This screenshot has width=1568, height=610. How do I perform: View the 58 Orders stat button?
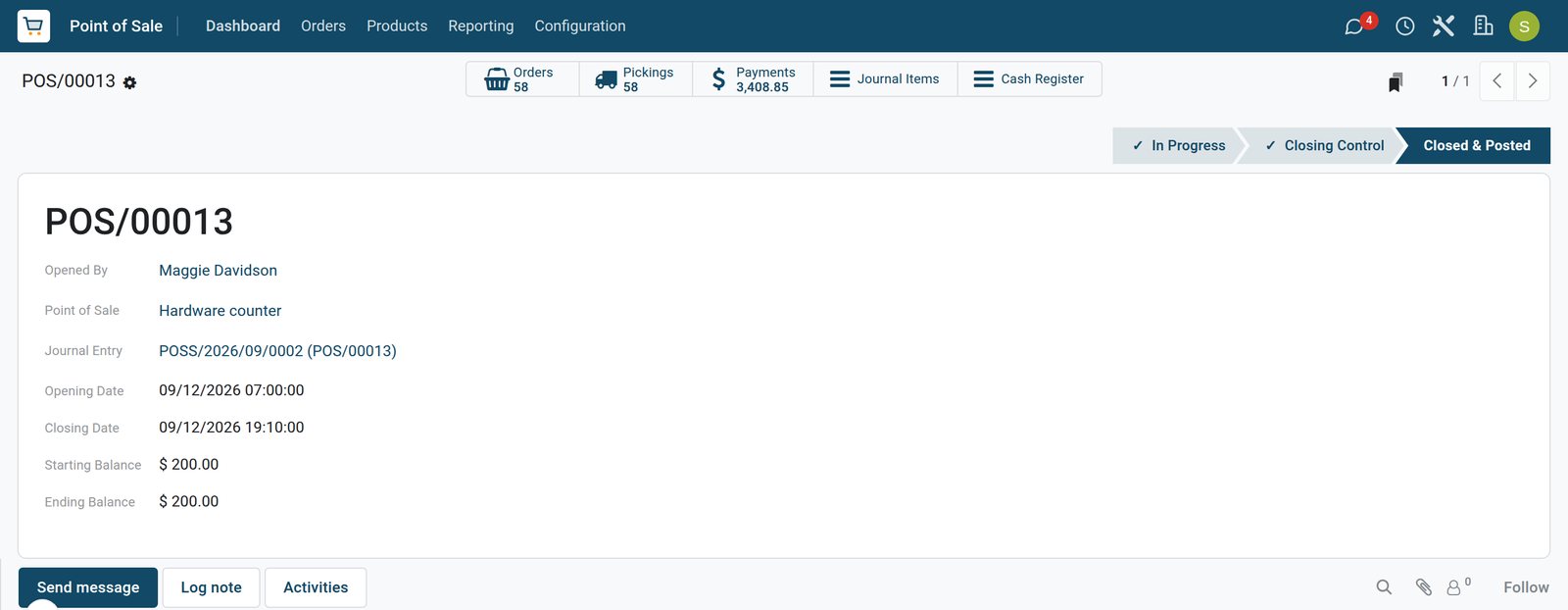[x=522, y=79]
